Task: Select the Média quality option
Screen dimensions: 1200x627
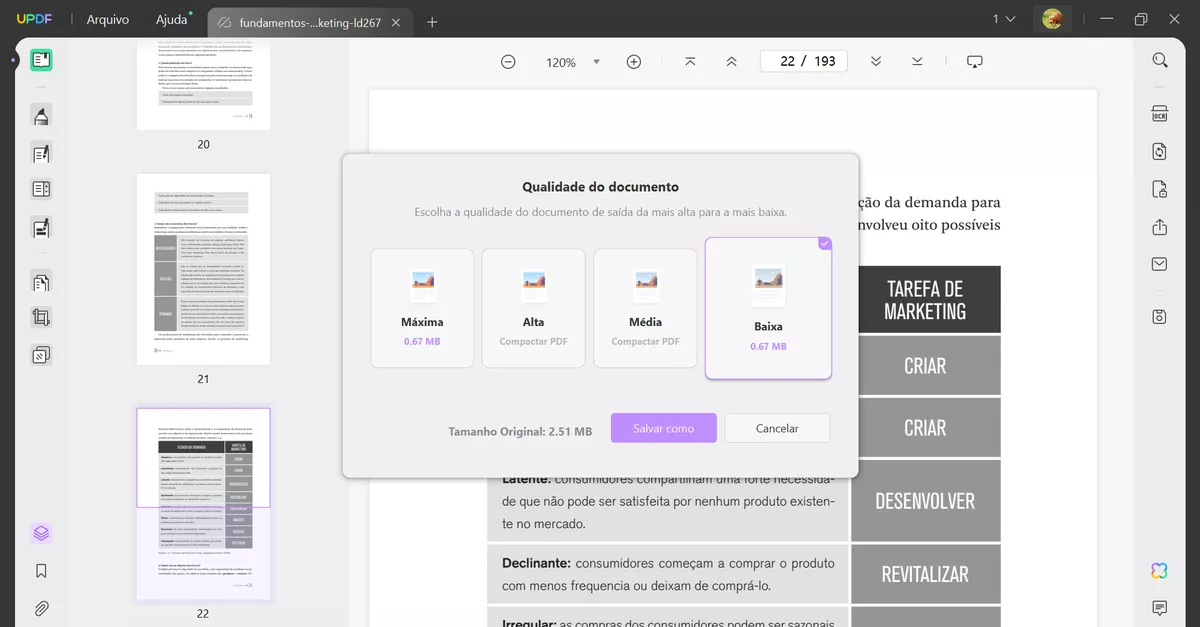Action: [645, 307]
